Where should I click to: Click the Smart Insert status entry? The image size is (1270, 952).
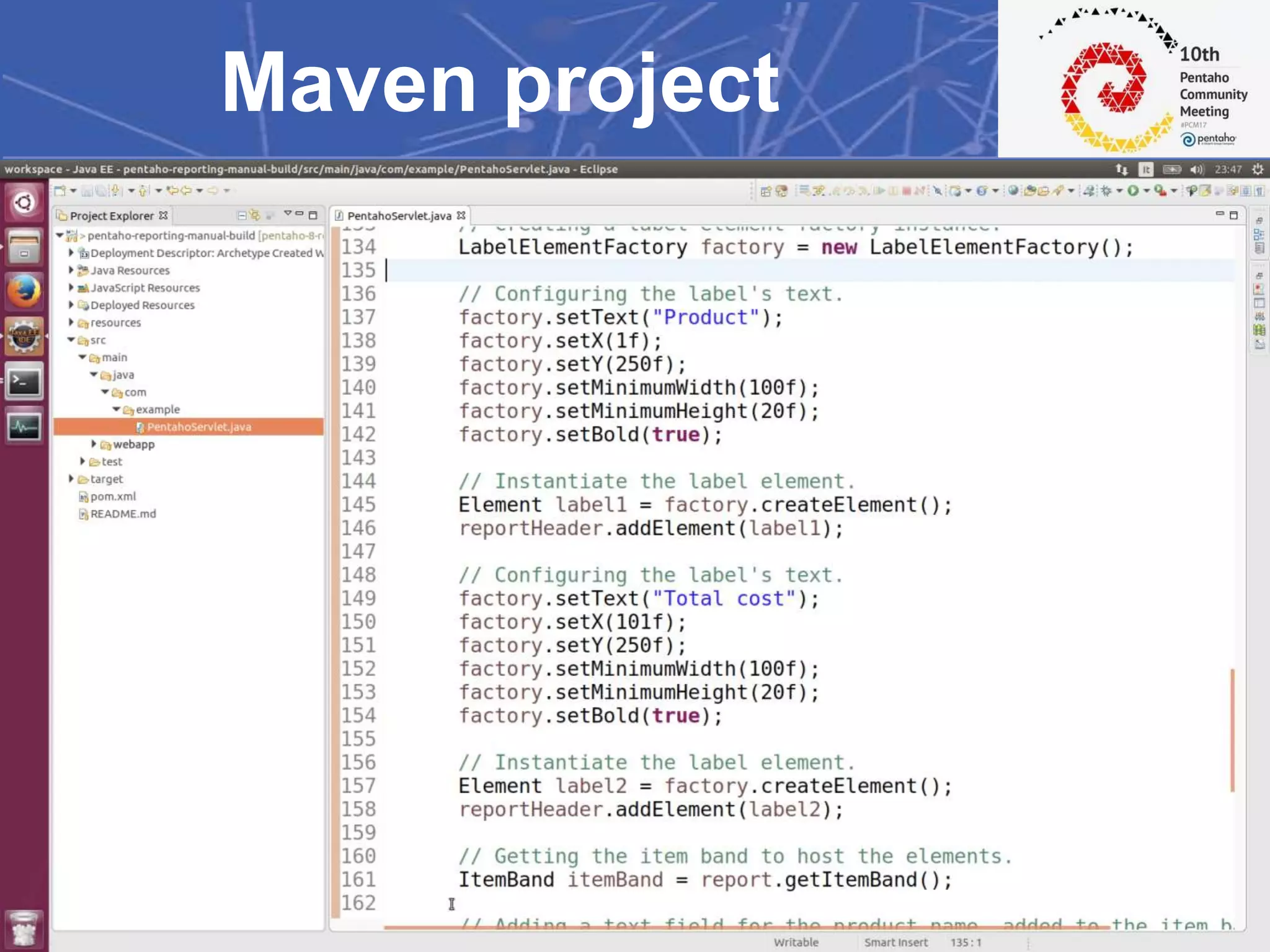tap(896, 942)
